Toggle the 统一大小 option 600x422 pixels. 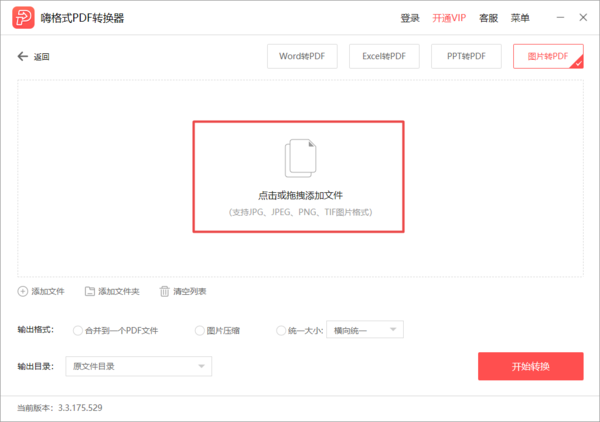point(281,330)
